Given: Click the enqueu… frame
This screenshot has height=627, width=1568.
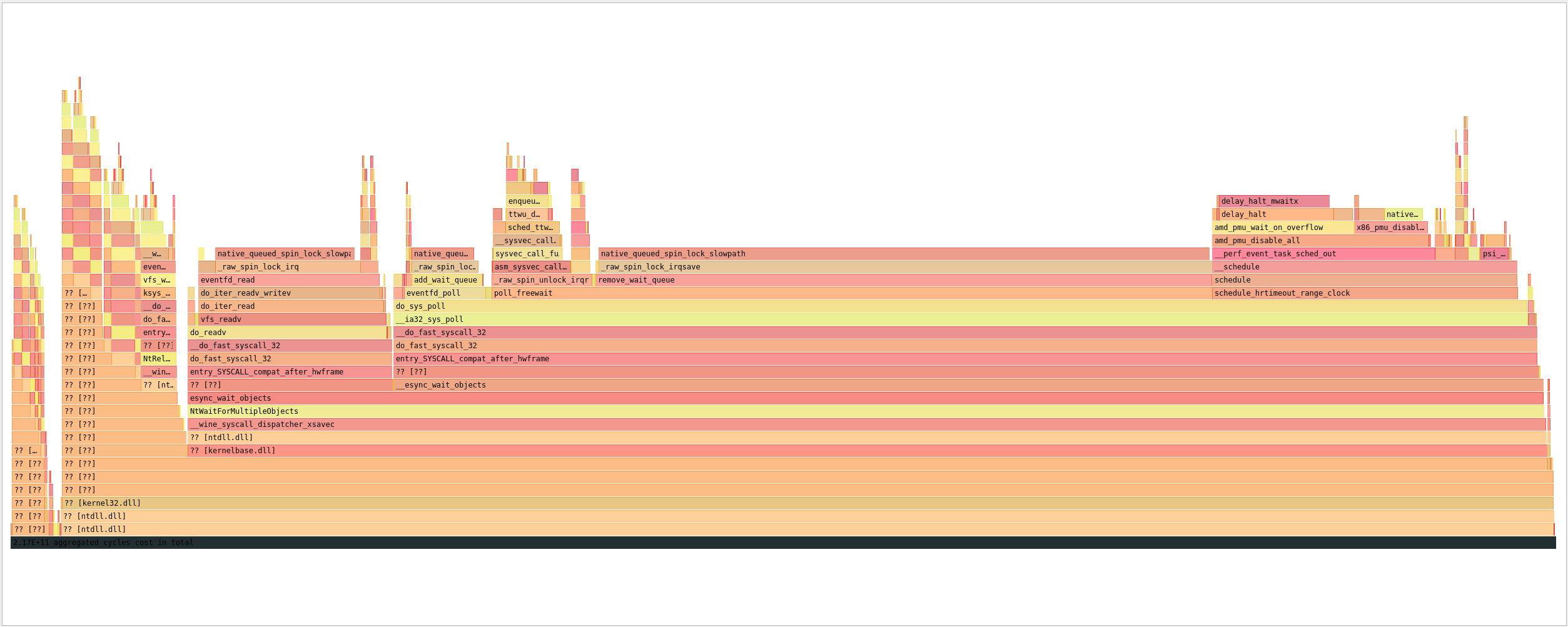Looking at the screenshot, I should pos(527,201).
